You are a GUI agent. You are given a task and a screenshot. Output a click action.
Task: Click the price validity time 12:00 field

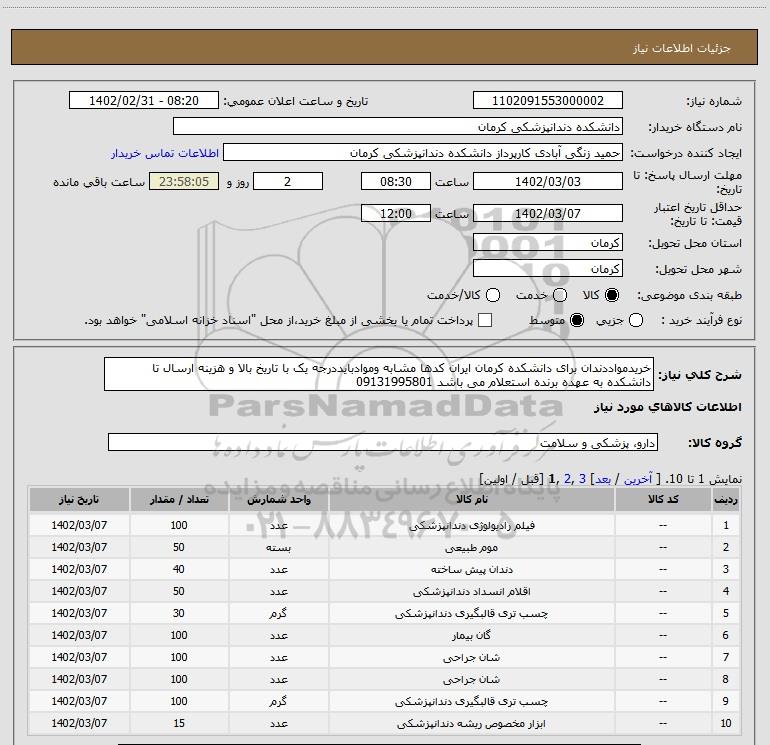[396, 213]
